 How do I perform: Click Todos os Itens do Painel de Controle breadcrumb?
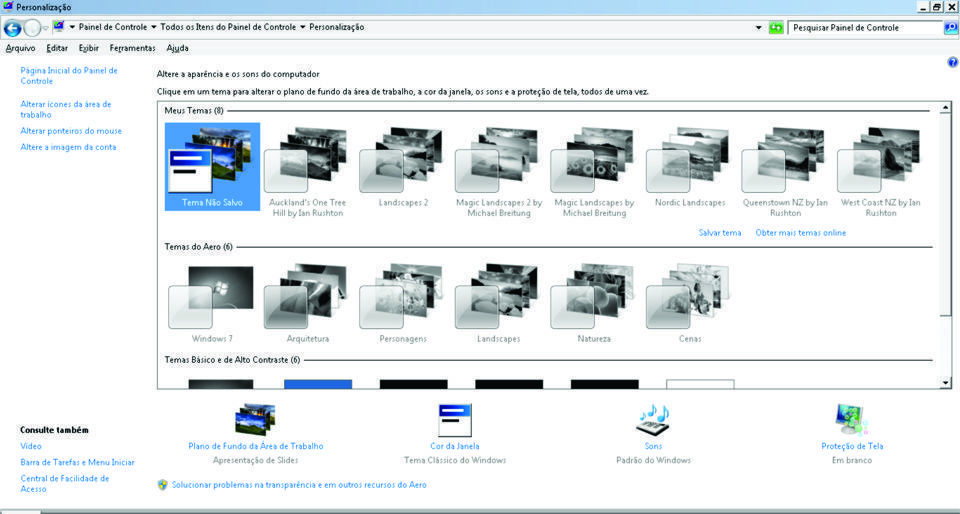pos(228,27)
